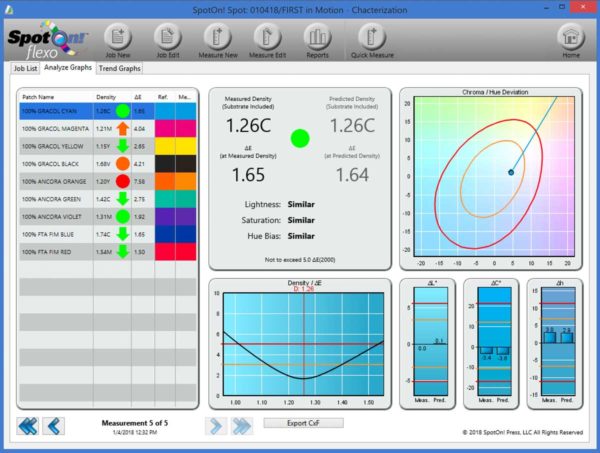This screenshot has width=600, height=453.
Task: Click the orange circle for GRACOL BLACK
Action: (x=123, y=164)
